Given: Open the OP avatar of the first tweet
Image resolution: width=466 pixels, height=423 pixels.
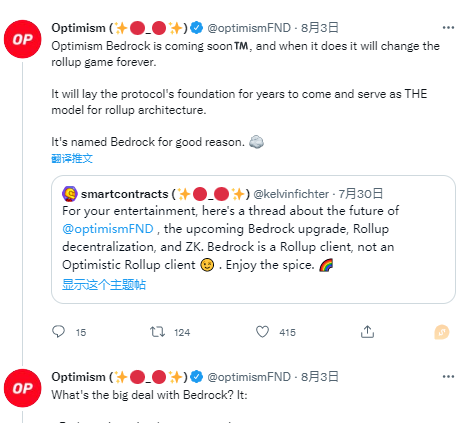Looking at the screenshot, I should point(23,39).
